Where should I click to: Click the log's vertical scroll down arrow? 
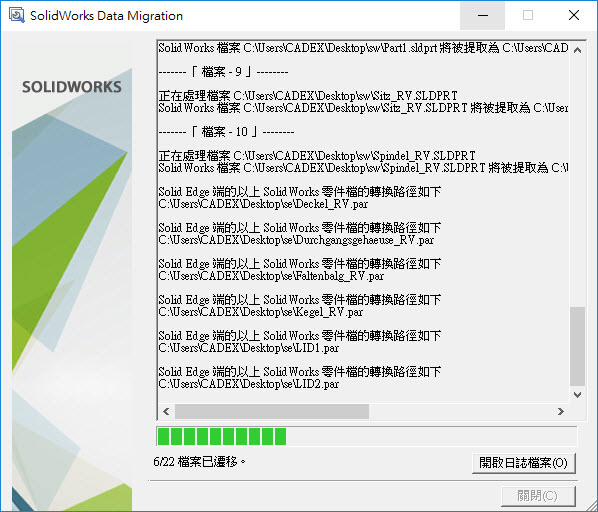[x=577, y=395]
